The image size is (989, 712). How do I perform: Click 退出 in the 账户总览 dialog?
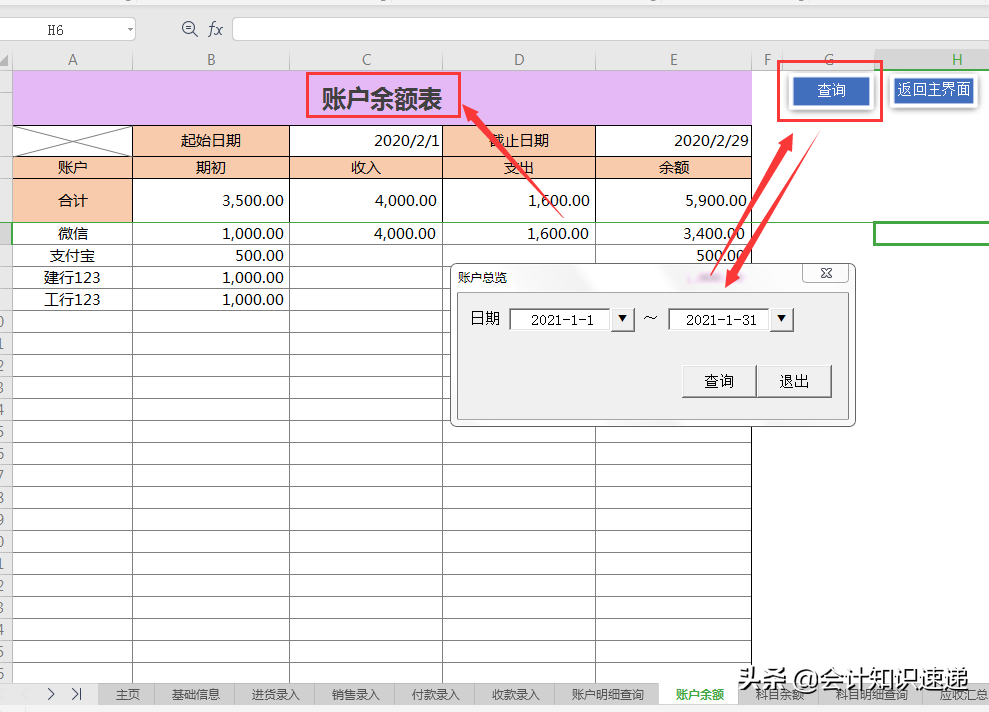pyautogui.click(x=794, y=382)
